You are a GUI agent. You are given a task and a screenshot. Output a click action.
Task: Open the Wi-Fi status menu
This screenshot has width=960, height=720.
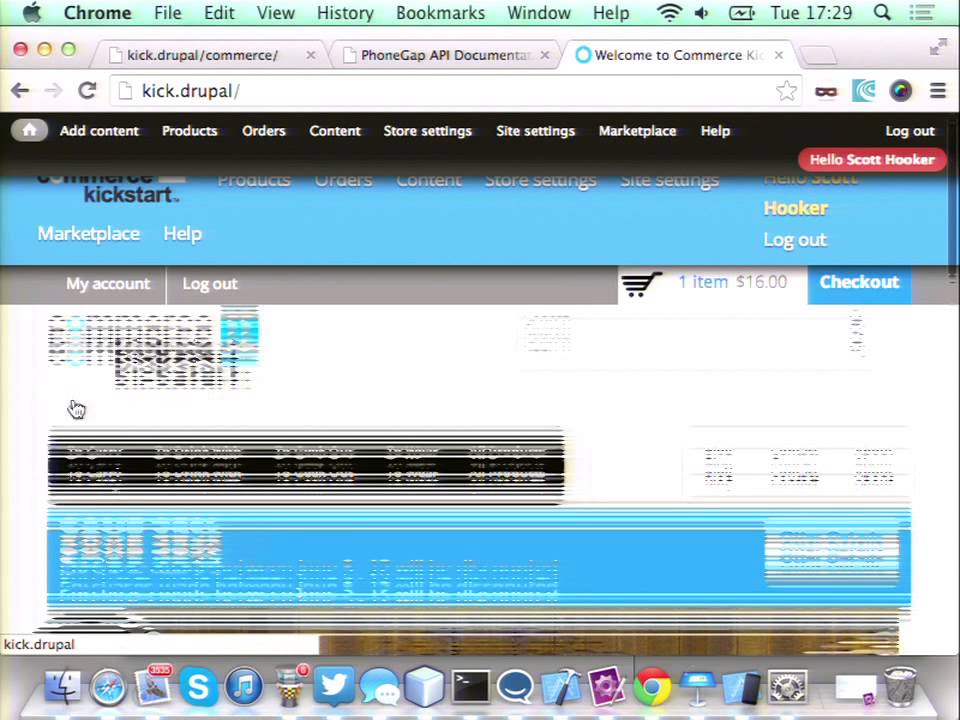tap(669, 12)
